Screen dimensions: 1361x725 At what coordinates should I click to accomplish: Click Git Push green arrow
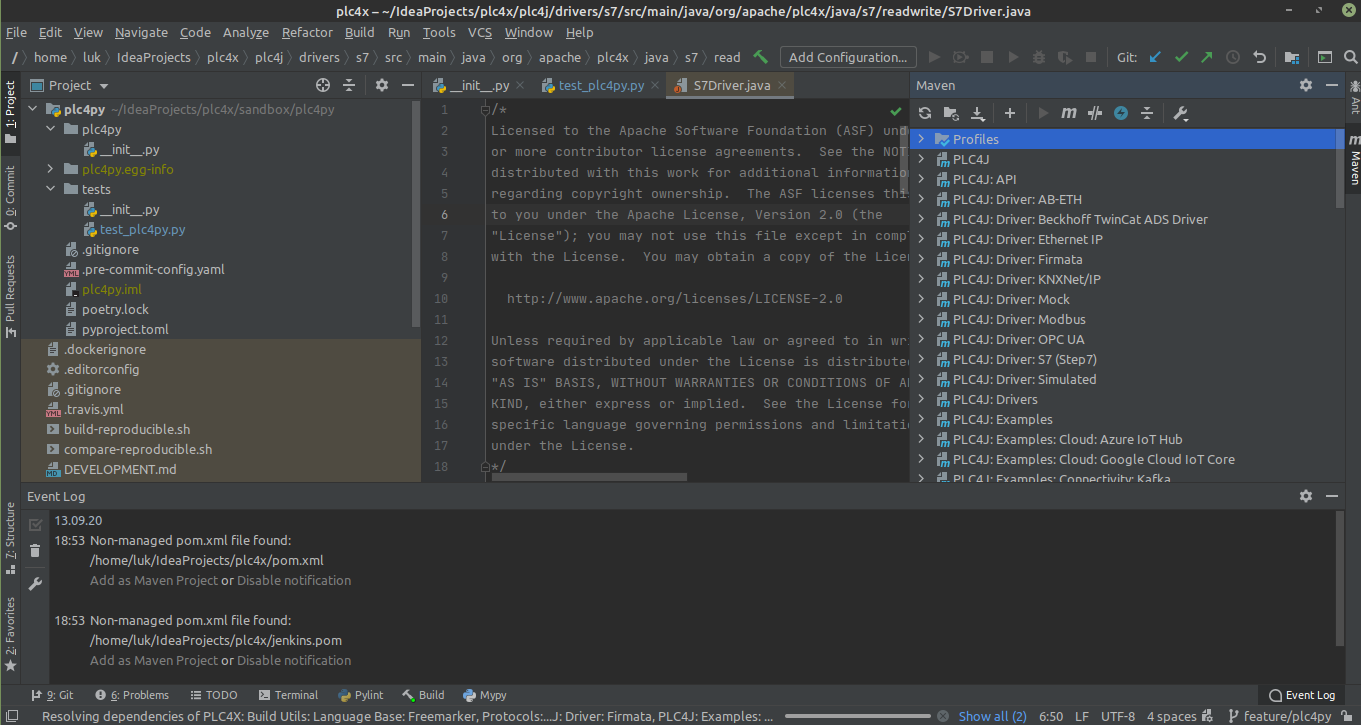pos(1207,57)
